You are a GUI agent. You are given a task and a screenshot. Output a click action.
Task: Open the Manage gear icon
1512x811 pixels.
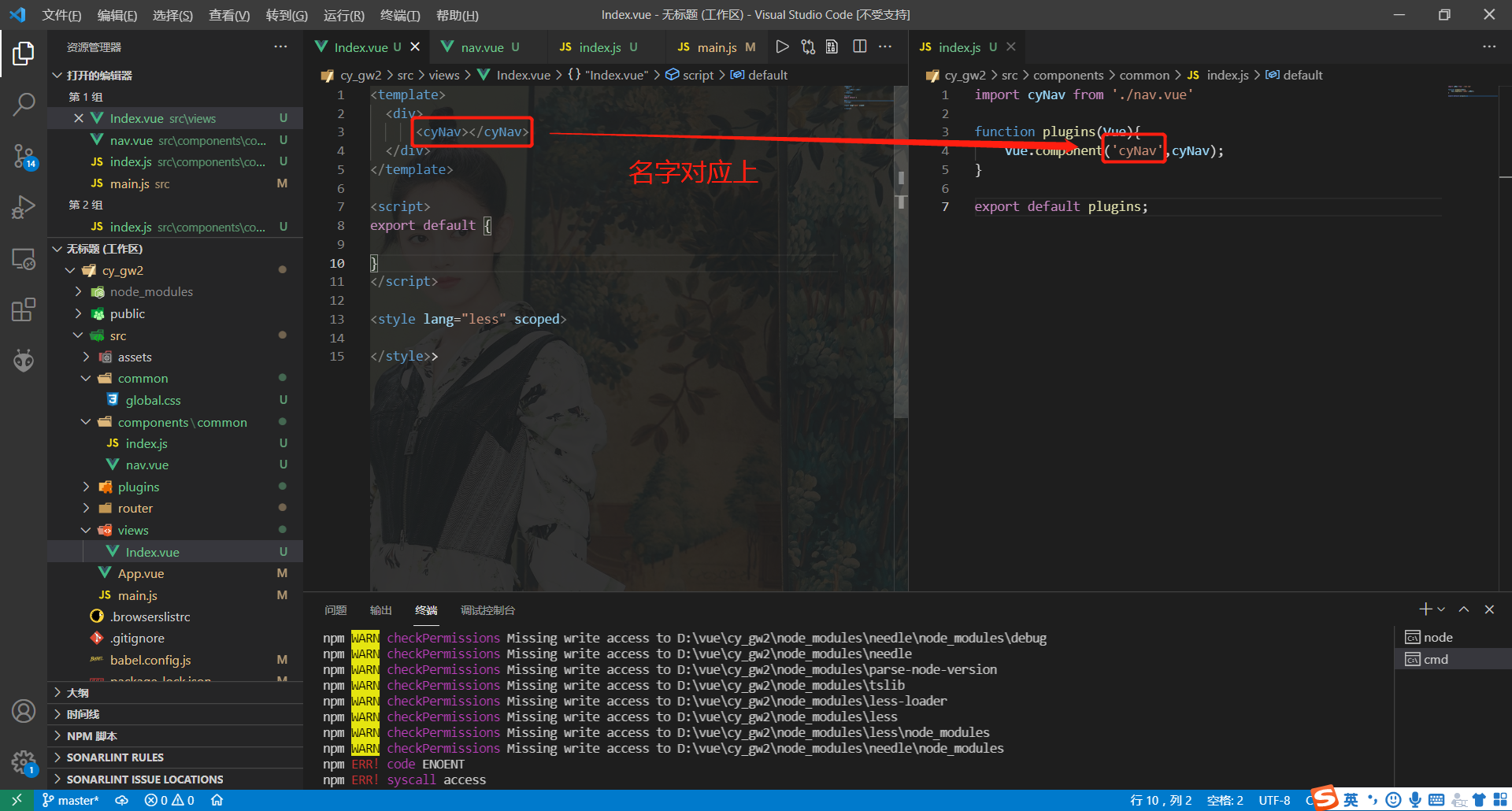(x=24, y=762)
